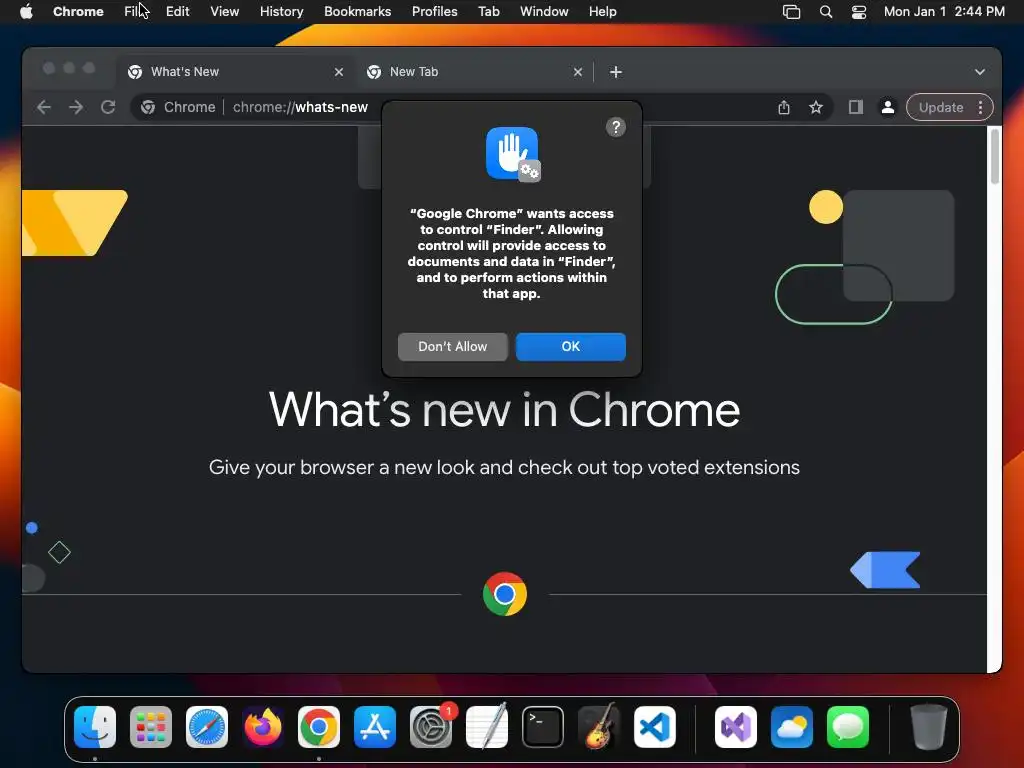This screenshot has height=768, width=1024.
Task: Open the Bookmarks menu
Action: (357, 12)
